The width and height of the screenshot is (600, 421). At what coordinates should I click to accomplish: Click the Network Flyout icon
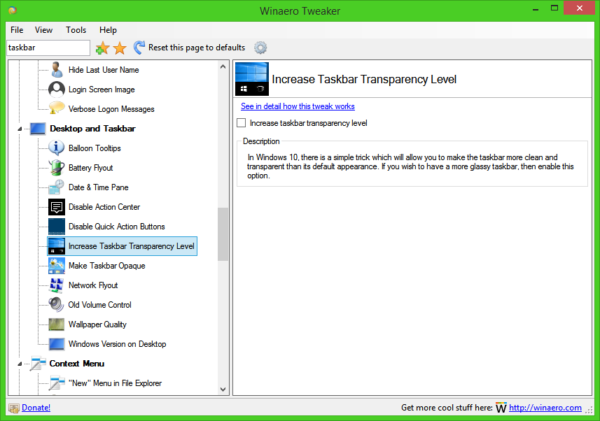point(57,285)
